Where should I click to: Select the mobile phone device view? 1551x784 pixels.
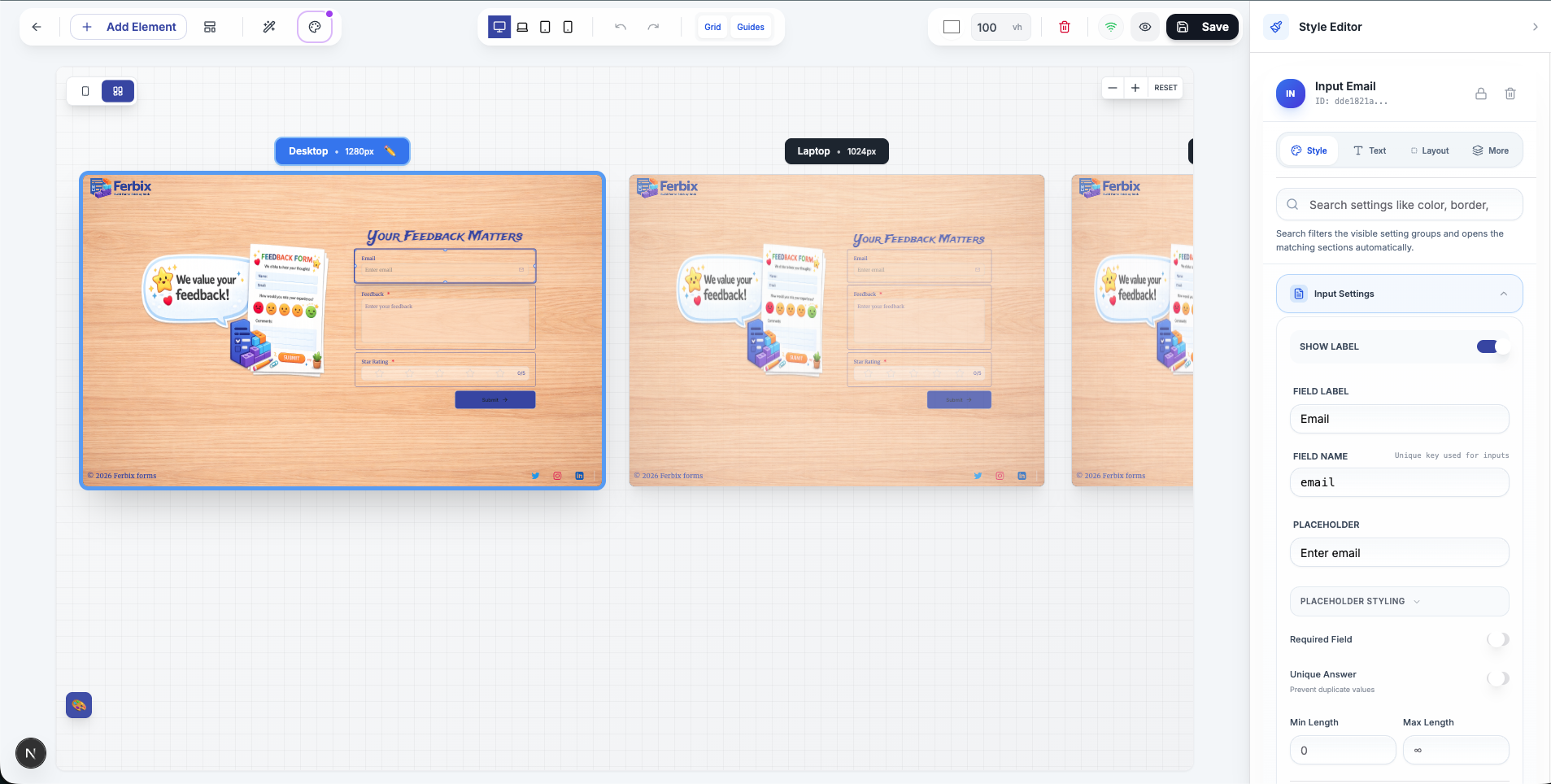pyautogui.click(x=568, y=27)
